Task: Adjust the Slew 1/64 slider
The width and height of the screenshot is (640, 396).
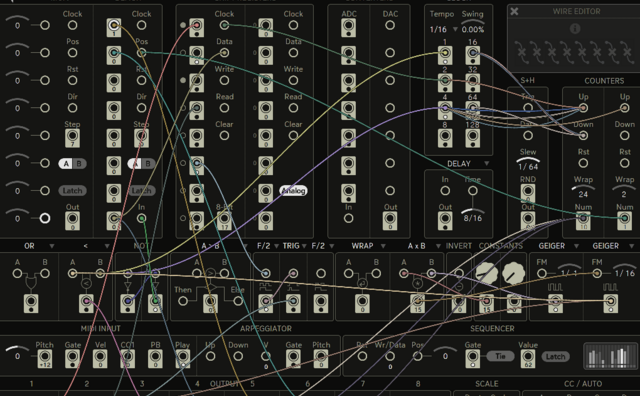Action: (x=528, y=162)
